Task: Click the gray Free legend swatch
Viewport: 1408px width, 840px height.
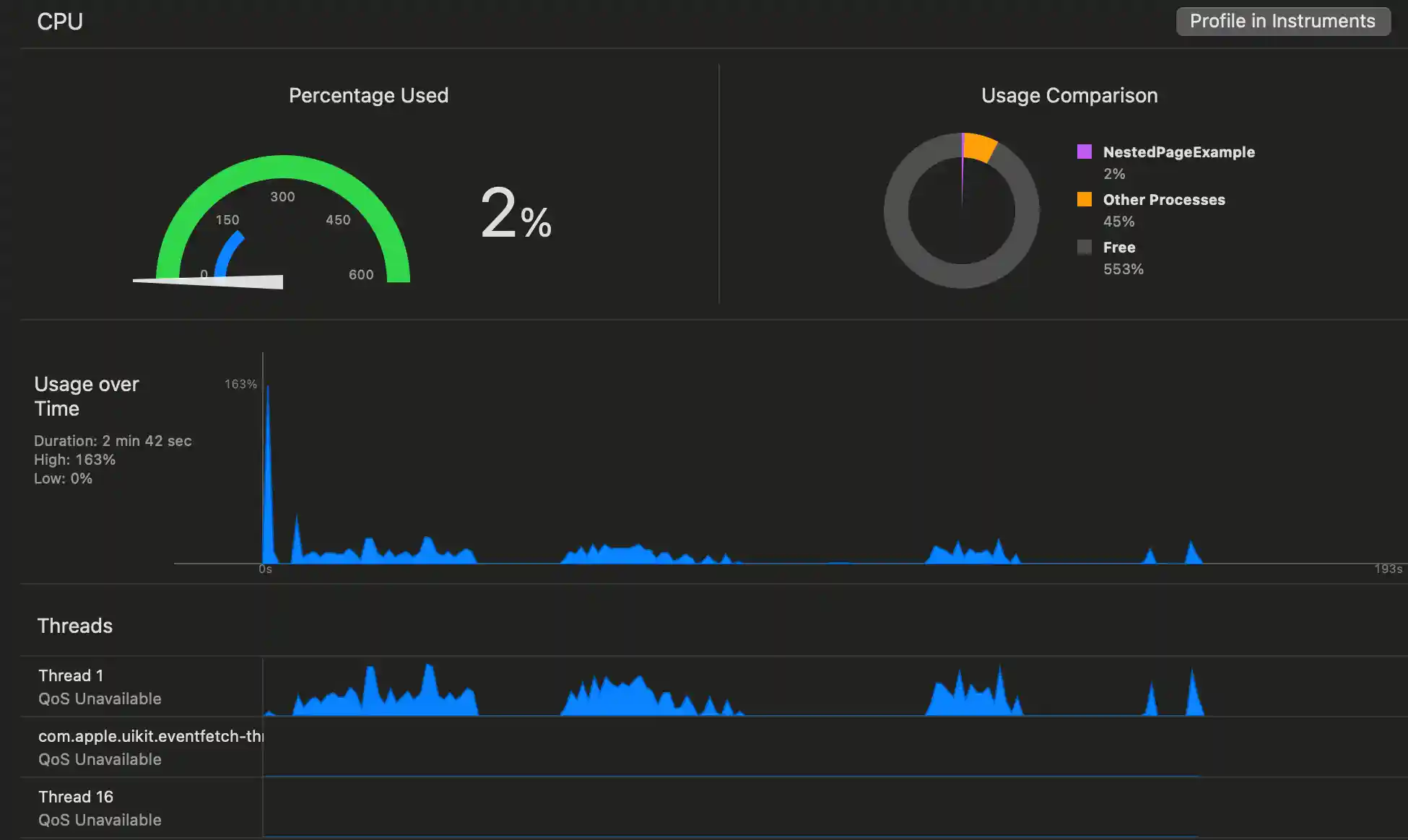Action: tap(1084, 247)
